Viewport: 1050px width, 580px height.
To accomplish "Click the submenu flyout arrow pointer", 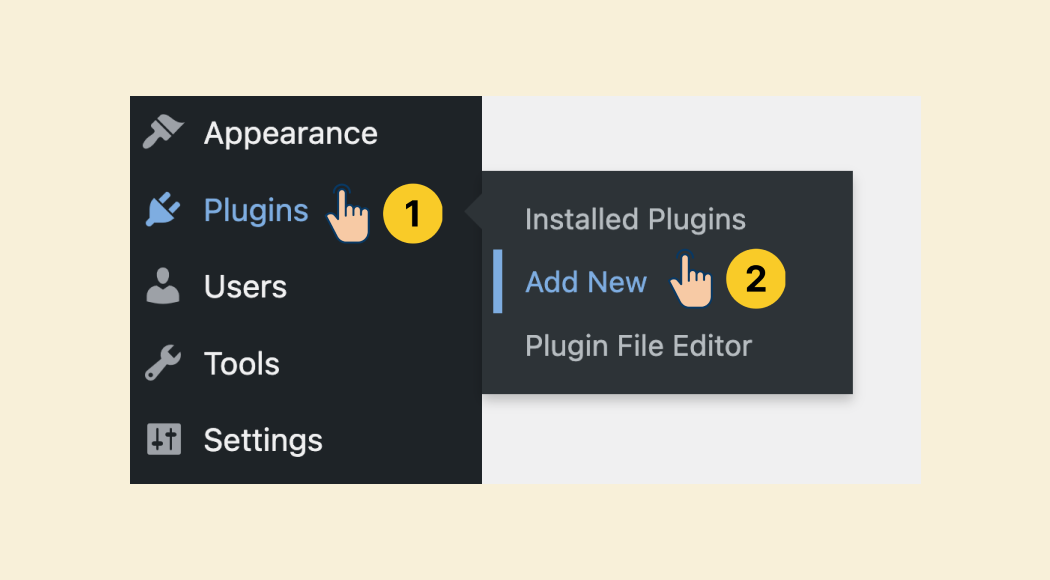I will 474,210.
